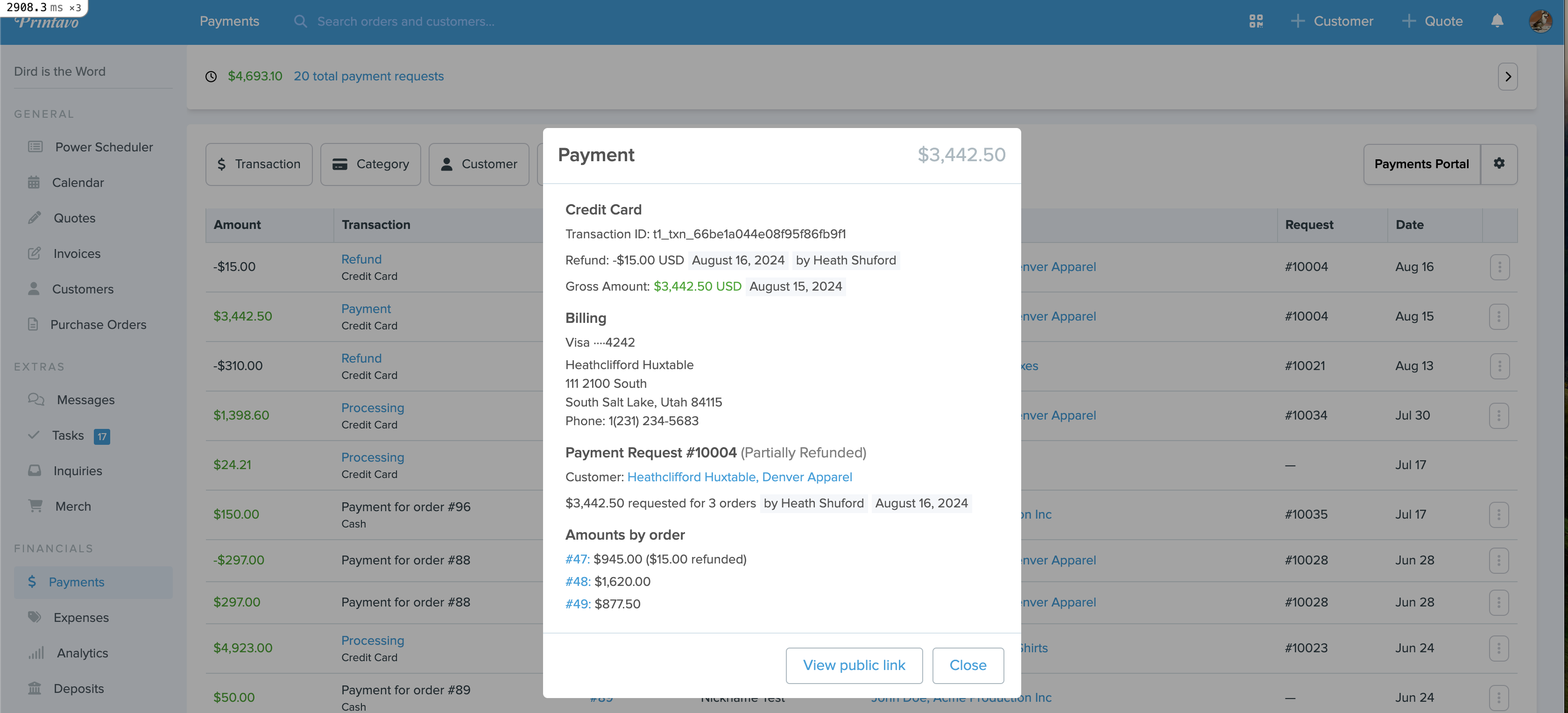Click the search orders and customers field
Screen dimensions: 1568x713
406,21
